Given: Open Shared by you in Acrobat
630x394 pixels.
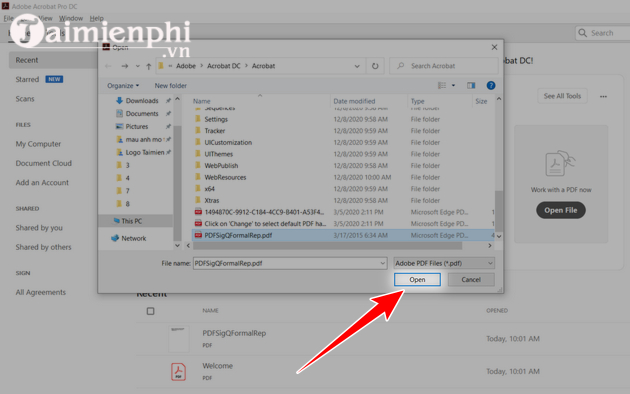Looking at the screenshot, I should click(x=39, y=228).
